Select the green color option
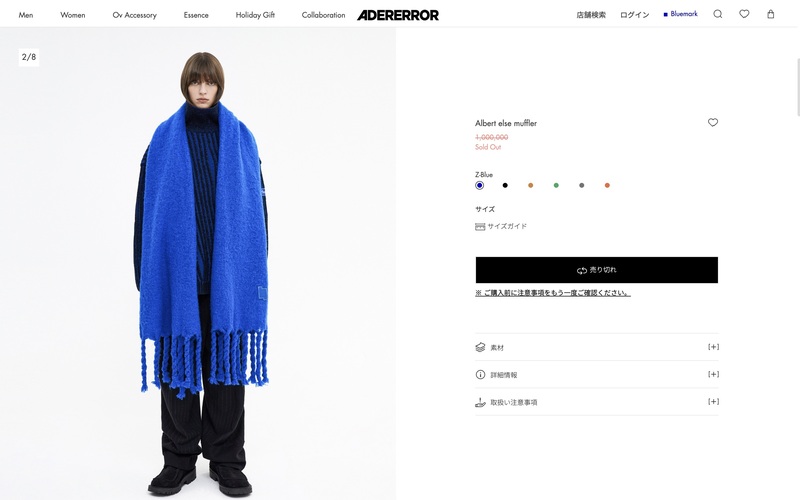Screen dimensions: 800x500 click(556, 185)
